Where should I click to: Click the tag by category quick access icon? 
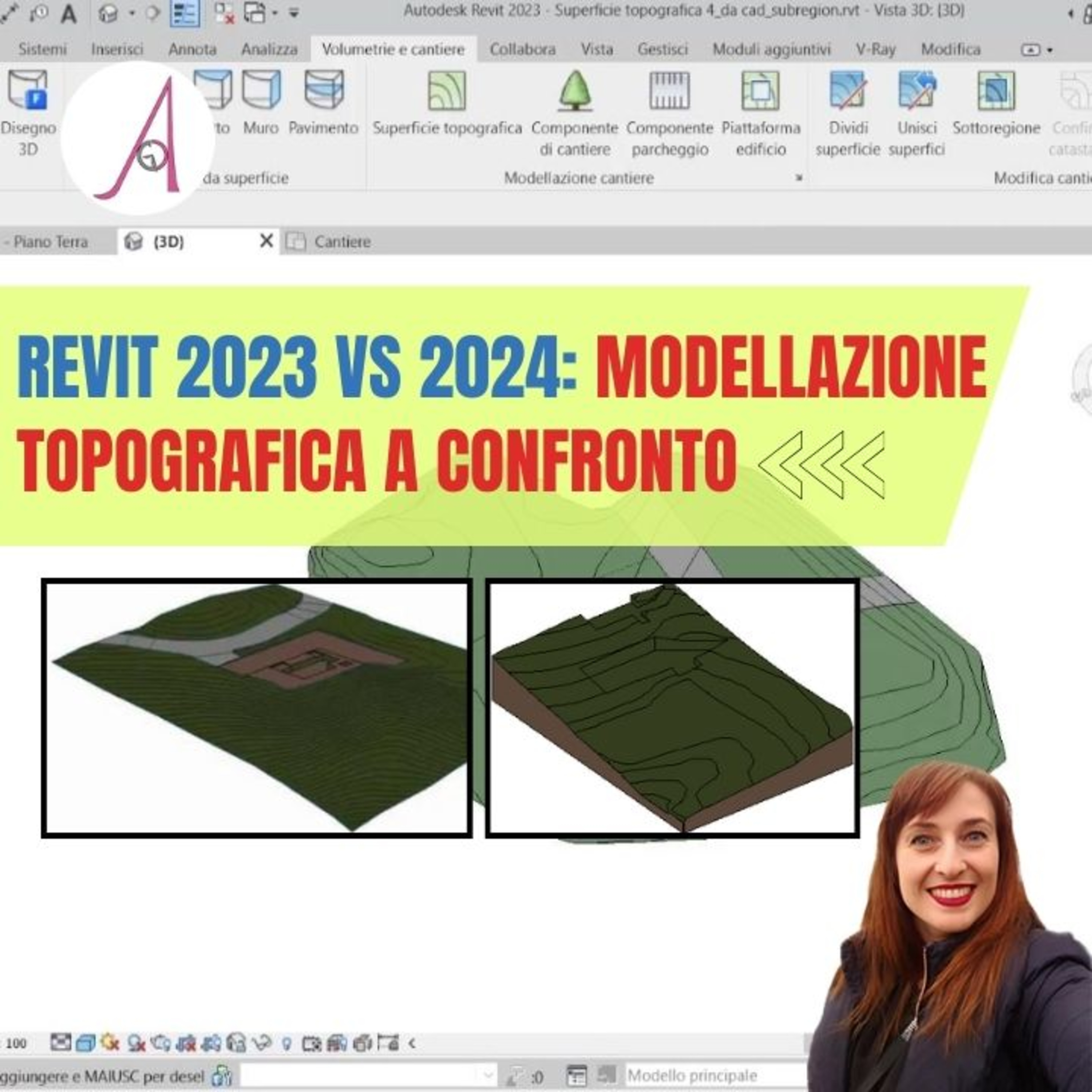coord(40,12)
